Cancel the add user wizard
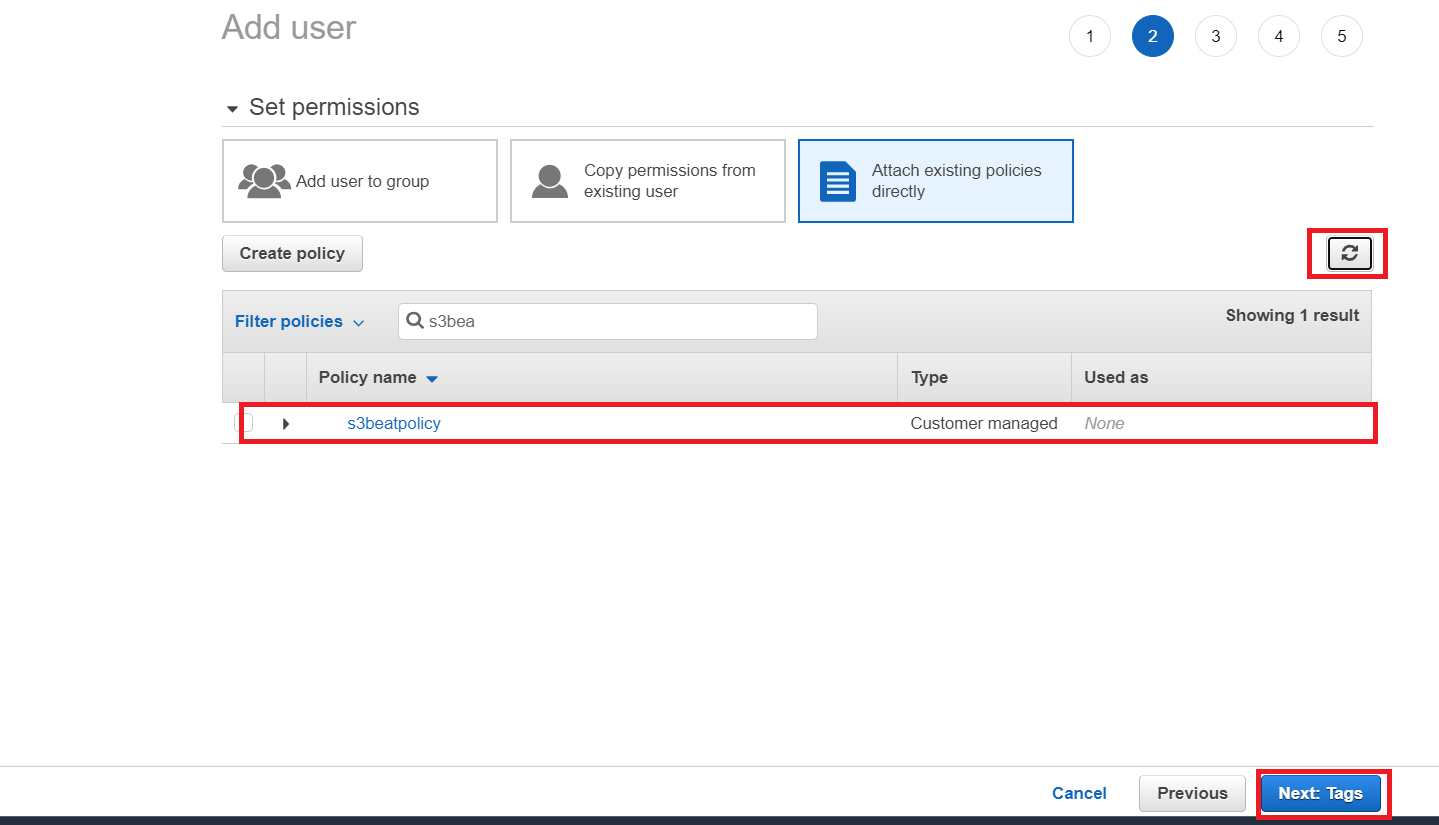 (1079, 793)
